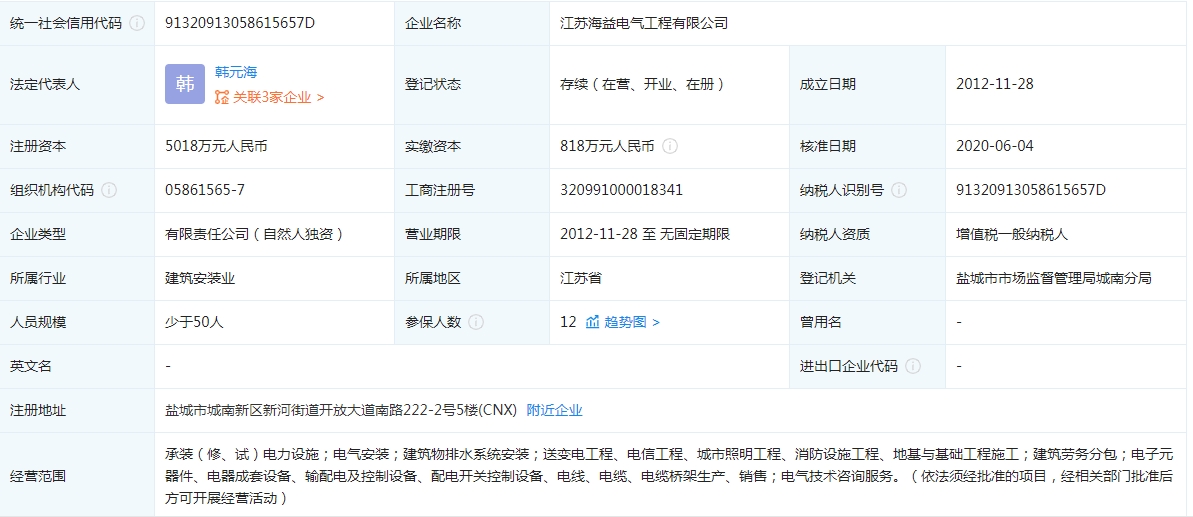The height and width of the screenshot is (517, 1193).
Task: Open the 趋势图 trend chart link
Action: click(x=631, y=322)
